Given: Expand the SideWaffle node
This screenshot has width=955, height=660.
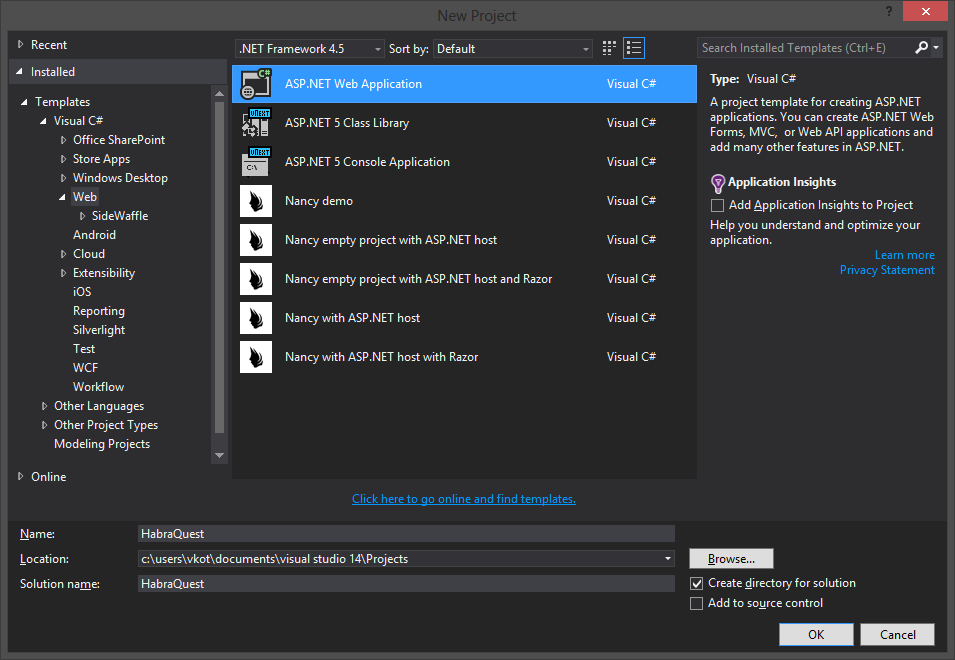Looking at the screenshot, I should coord(82,216).
